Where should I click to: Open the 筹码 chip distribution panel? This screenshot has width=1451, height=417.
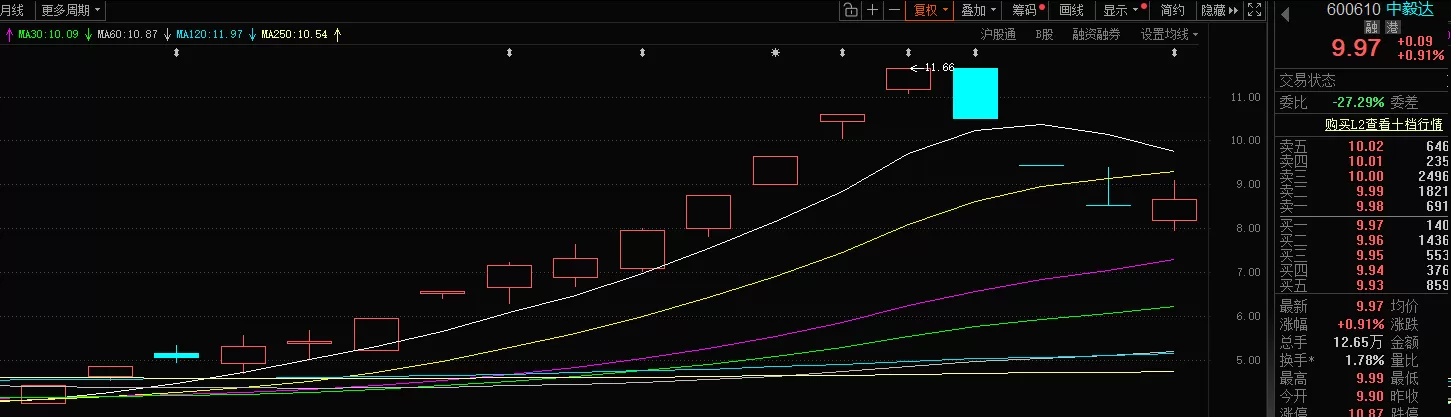coord(1025,10)
